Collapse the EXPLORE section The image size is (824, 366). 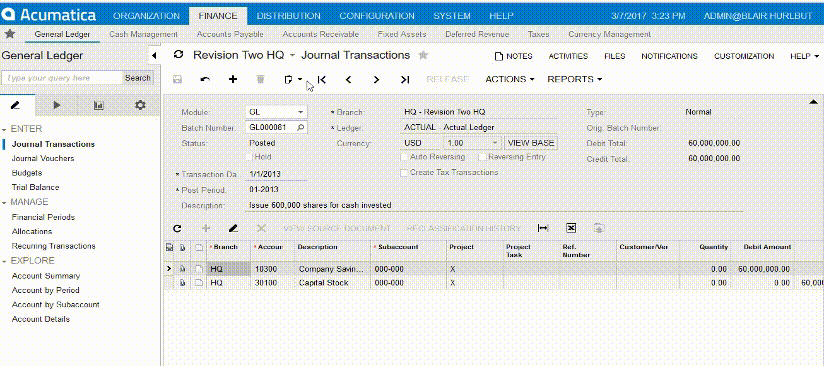tap(4, 261)
